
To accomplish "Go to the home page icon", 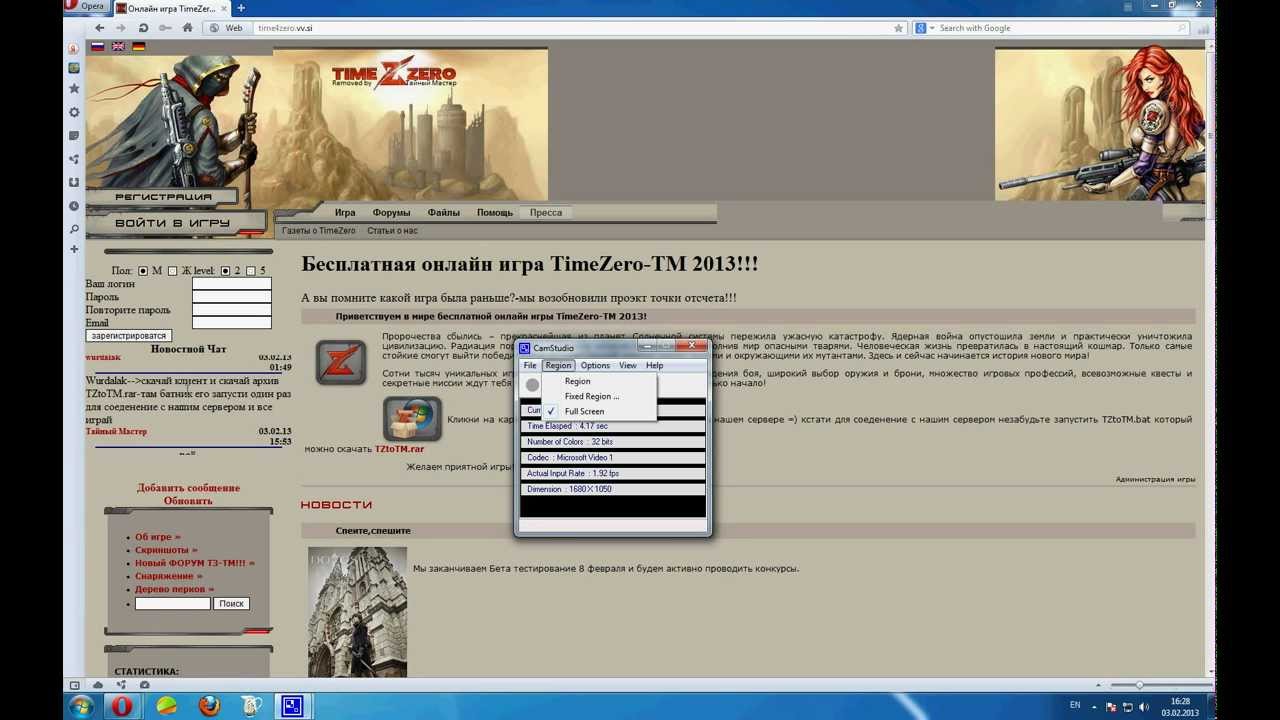I will [x=187, y=28].
